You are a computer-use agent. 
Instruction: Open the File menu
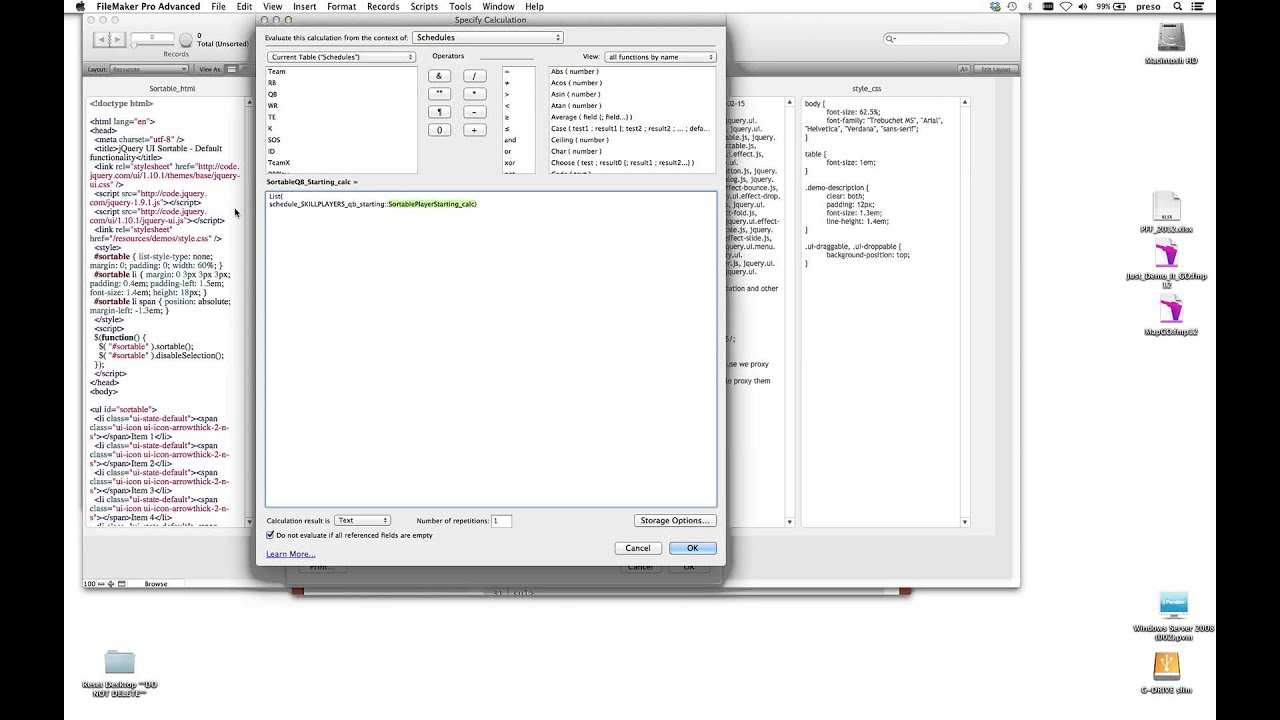[x=218, y=6]
